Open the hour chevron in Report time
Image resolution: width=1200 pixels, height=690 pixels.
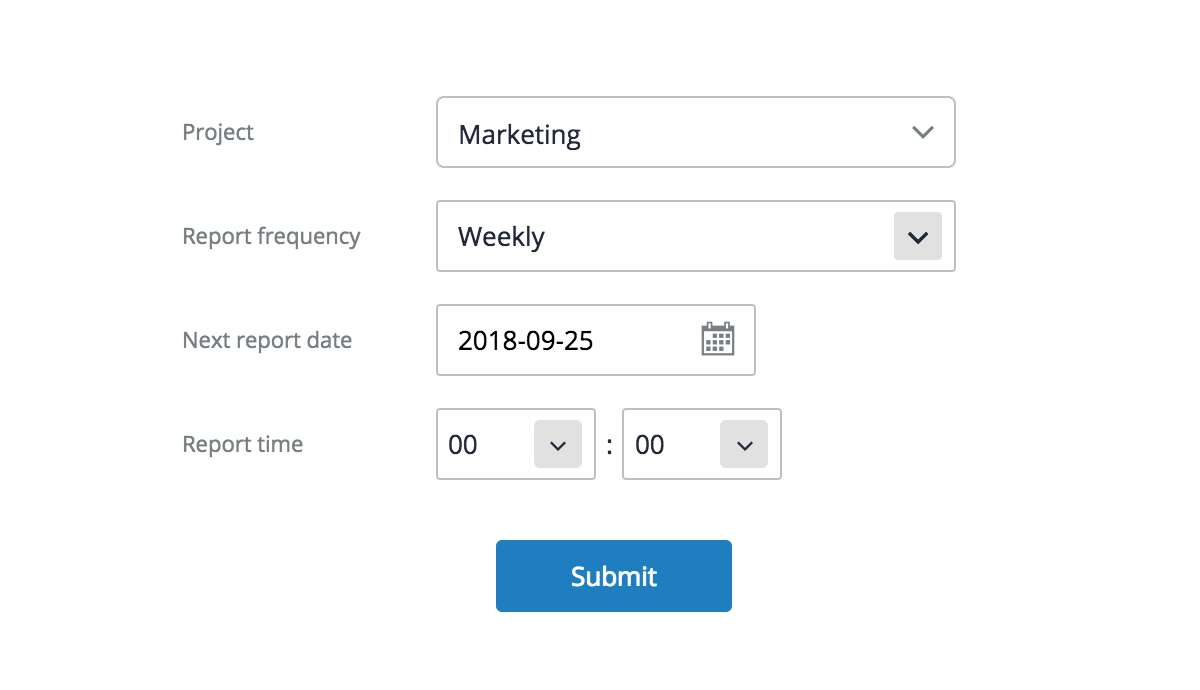coord(558,445)
